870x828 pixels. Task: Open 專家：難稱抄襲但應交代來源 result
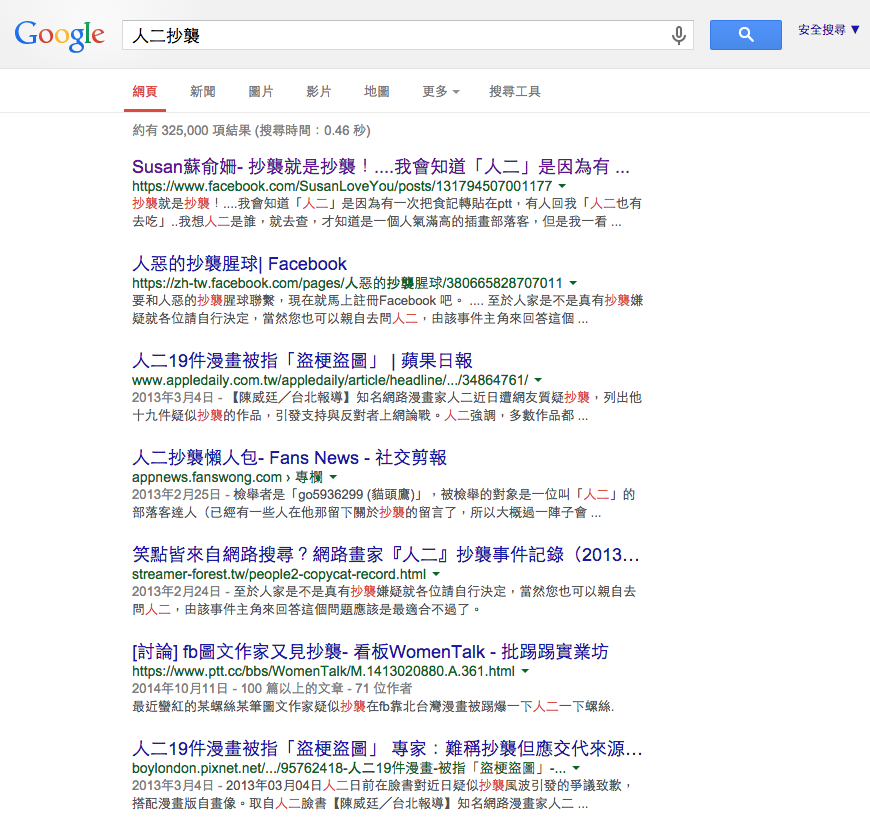coord(387,749)
